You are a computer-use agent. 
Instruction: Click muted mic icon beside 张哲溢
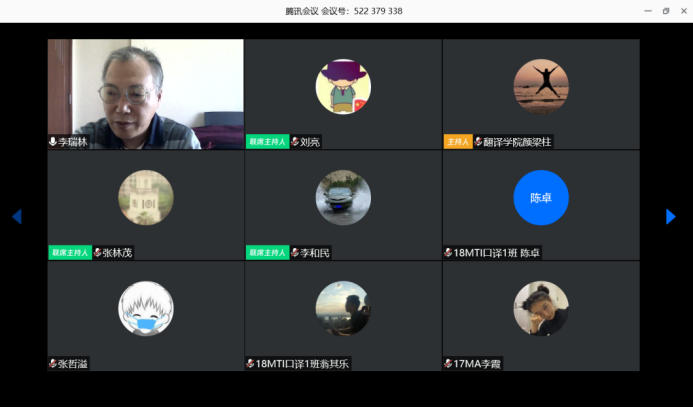53,363
